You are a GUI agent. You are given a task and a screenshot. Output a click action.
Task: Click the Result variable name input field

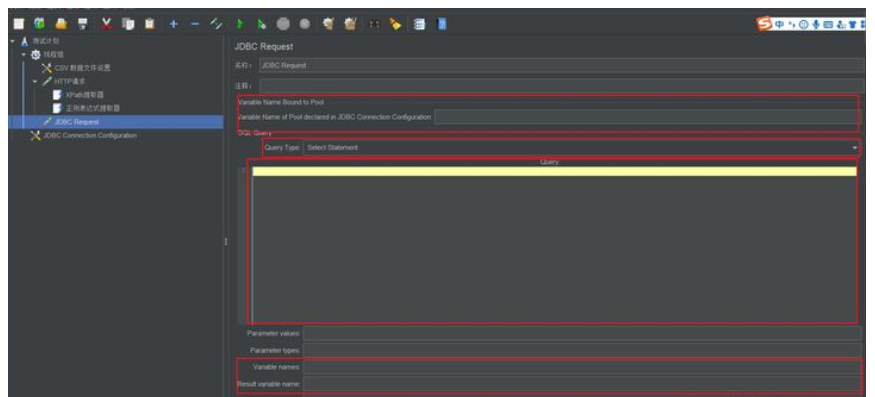point(582,384)
